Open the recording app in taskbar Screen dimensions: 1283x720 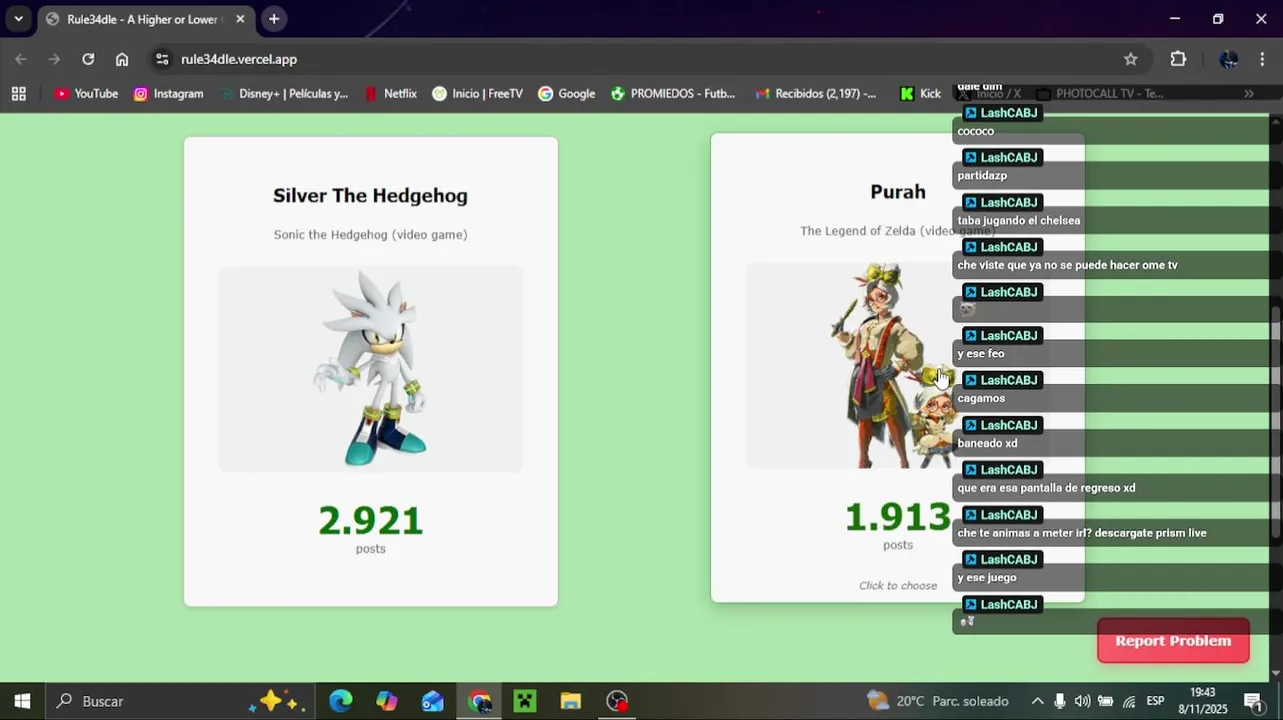[x=617, y=701]
